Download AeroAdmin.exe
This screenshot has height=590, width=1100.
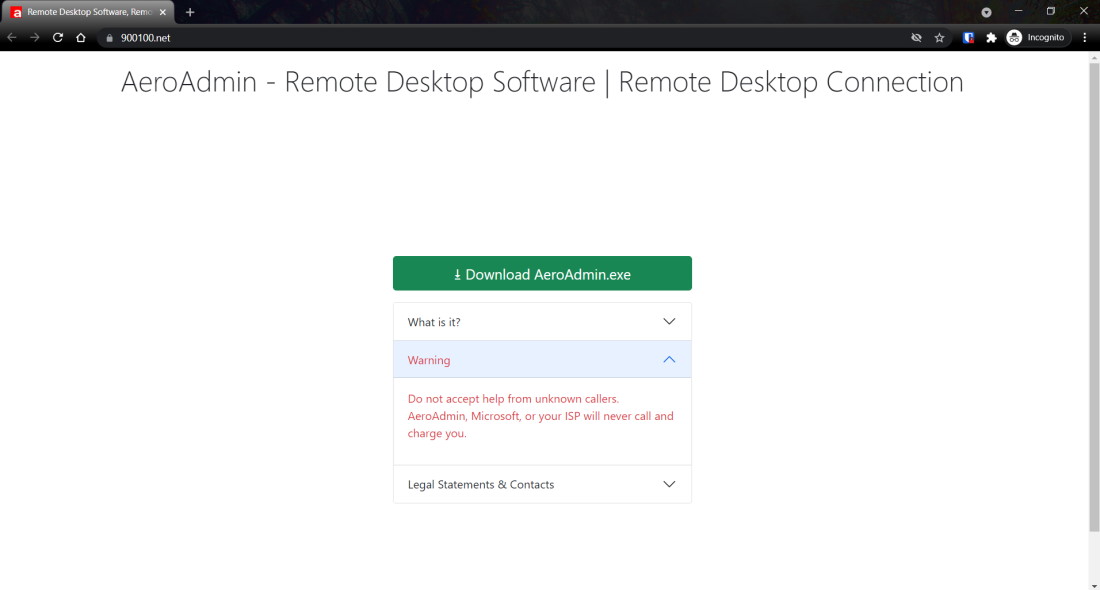click(x=542, y=274)
